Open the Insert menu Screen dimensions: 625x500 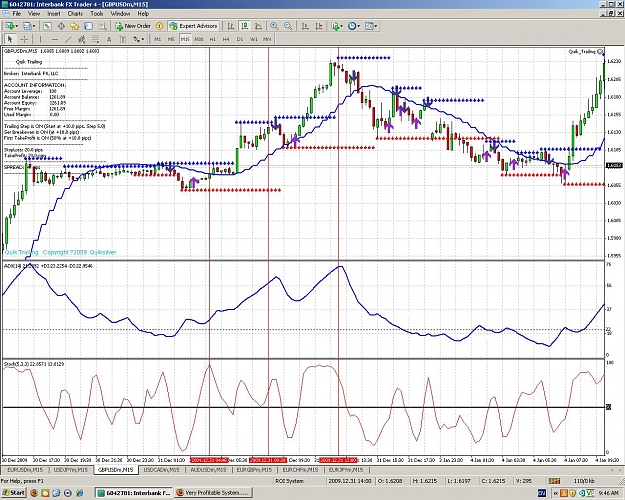[54, 14]
